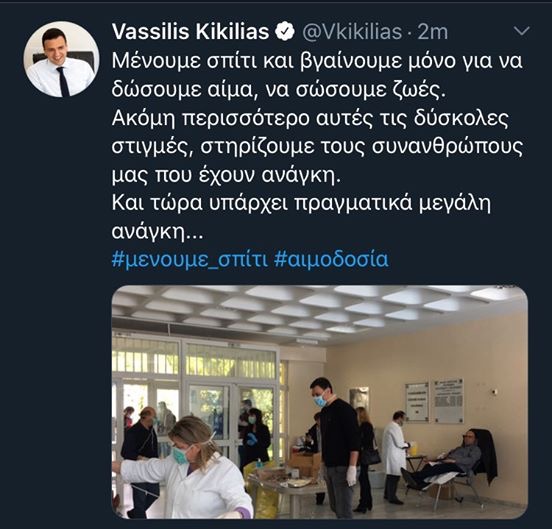Click the blood donor reclining on the chair

[447, 459]
